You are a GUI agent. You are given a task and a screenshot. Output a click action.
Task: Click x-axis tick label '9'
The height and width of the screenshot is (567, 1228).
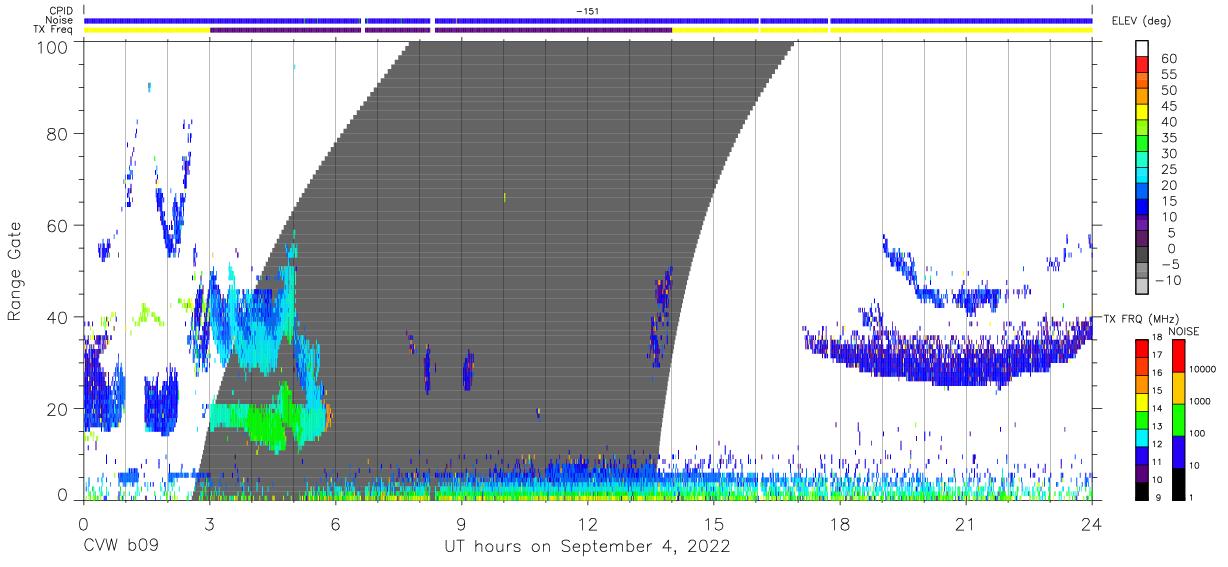pos(461,523)
